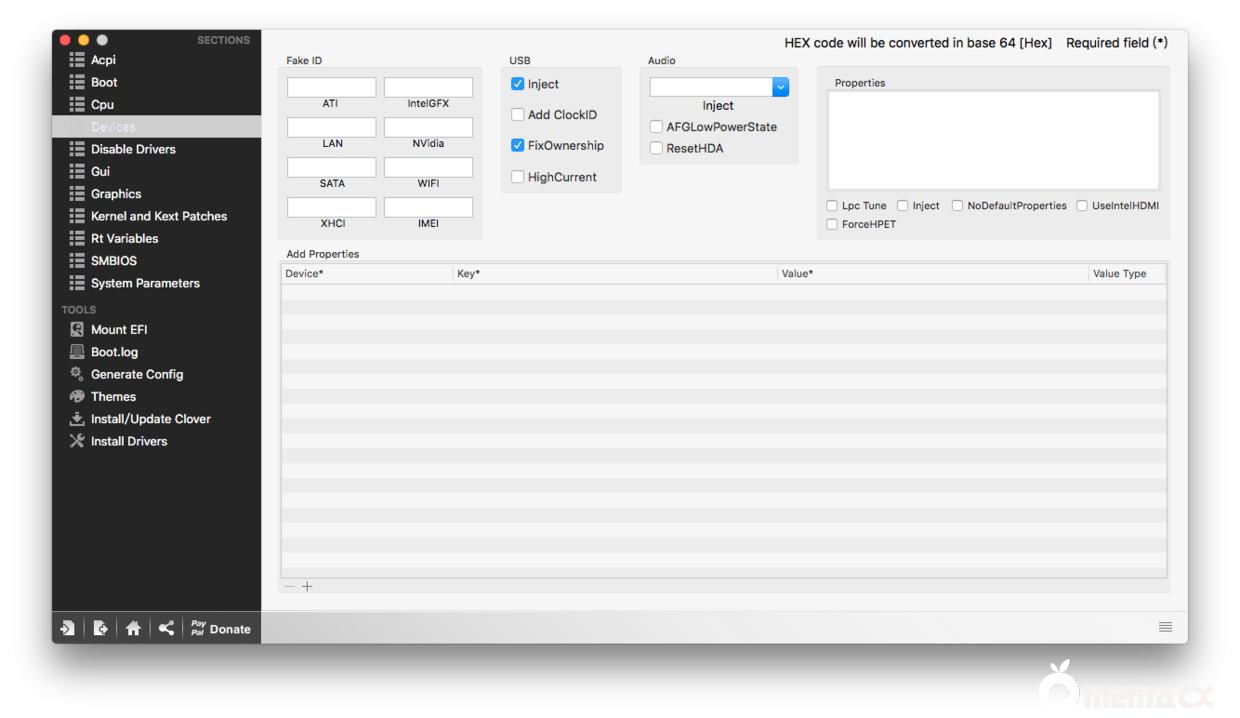The image size is (1240, 718).
Task: Click the PayPal Donate button
Action: pos(220,629)
